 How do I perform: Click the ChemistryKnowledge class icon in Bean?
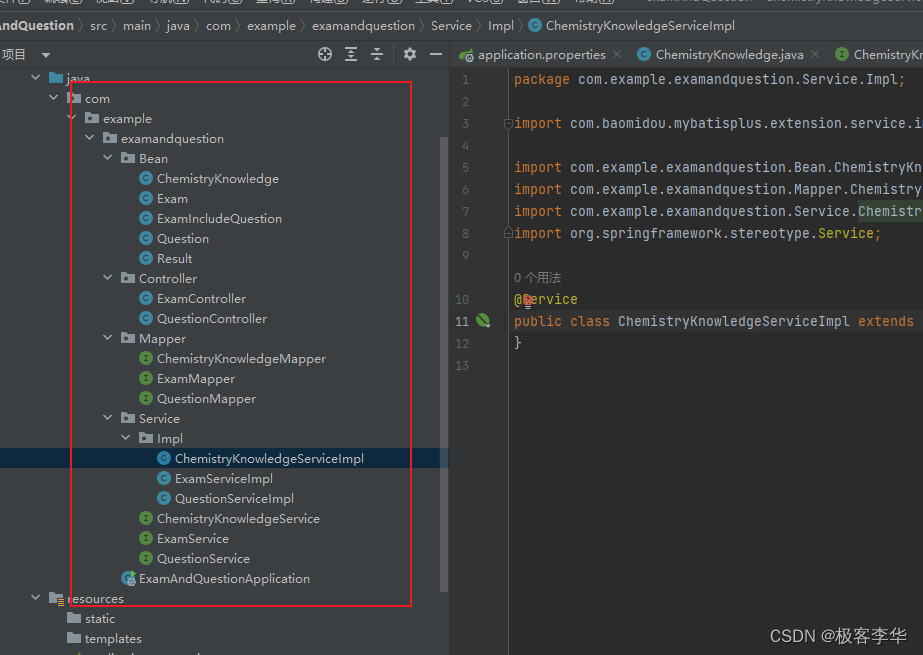tap(146, 178)
